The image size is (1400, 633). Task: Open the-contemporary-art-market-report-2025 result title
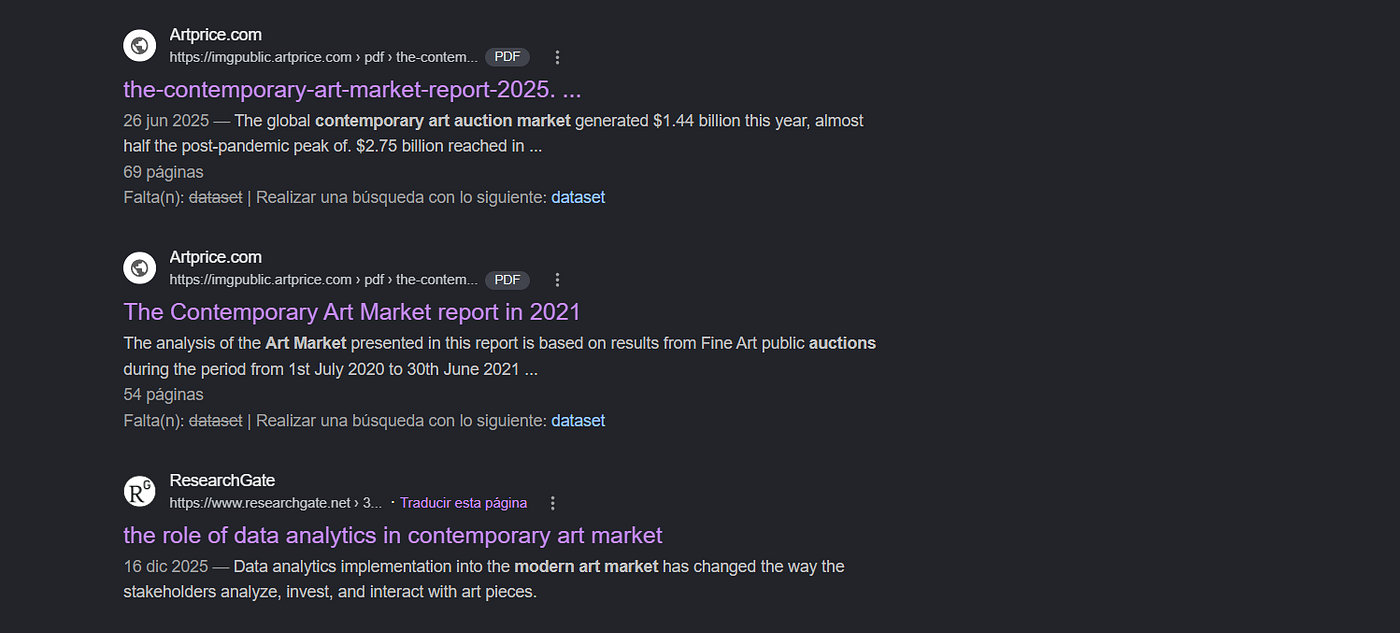coord(352,89)
